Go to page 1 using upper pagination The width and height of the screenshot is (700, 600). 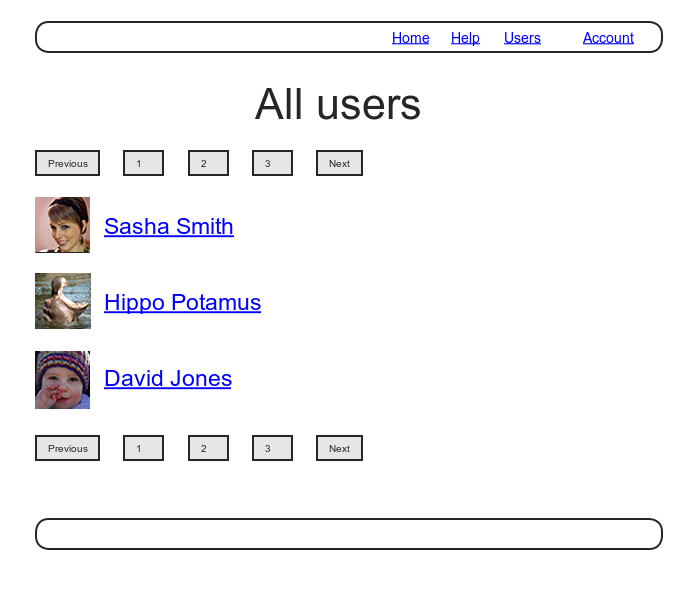(x=143, y=163)
